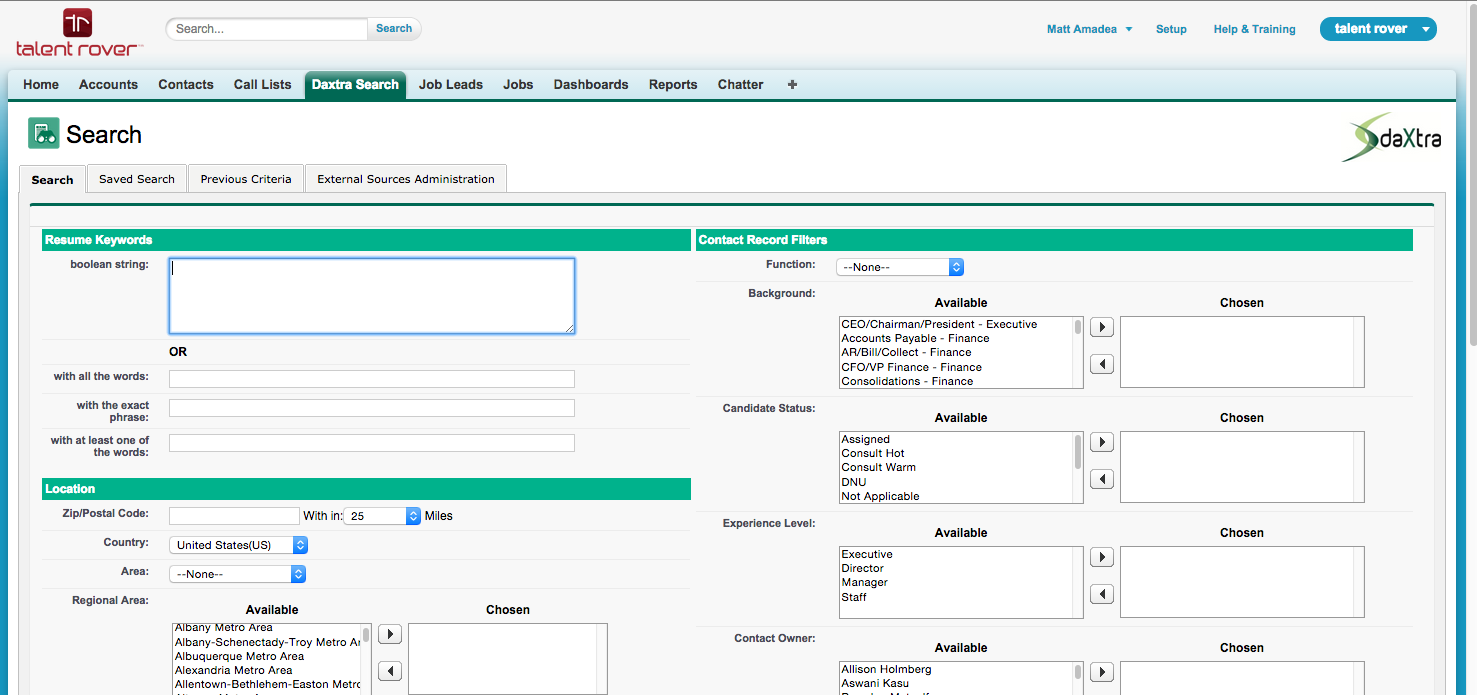Click in the boolean string textarea

tap(372, 296)
